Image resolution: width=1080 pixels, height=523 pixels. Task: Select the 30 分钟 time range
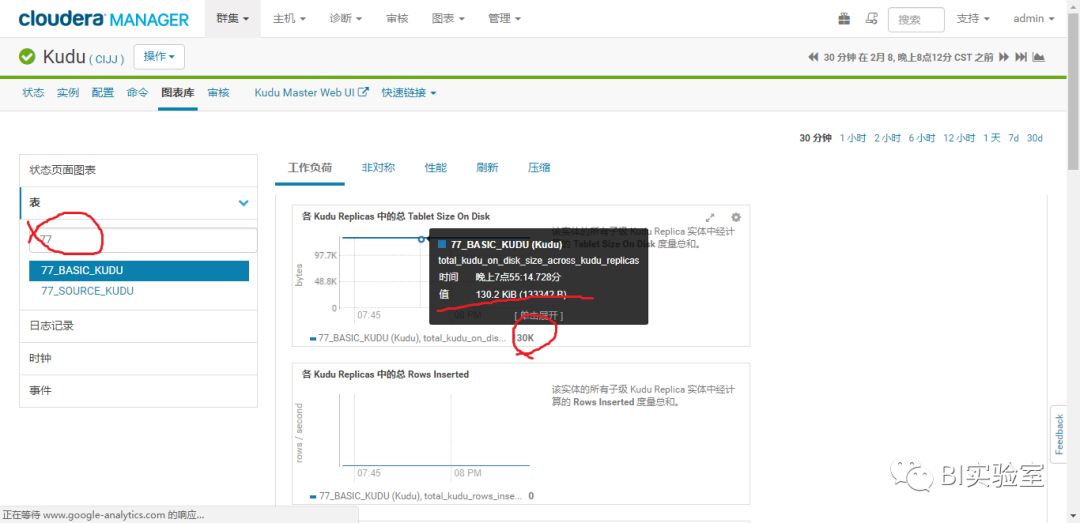[x=816, y=138]
